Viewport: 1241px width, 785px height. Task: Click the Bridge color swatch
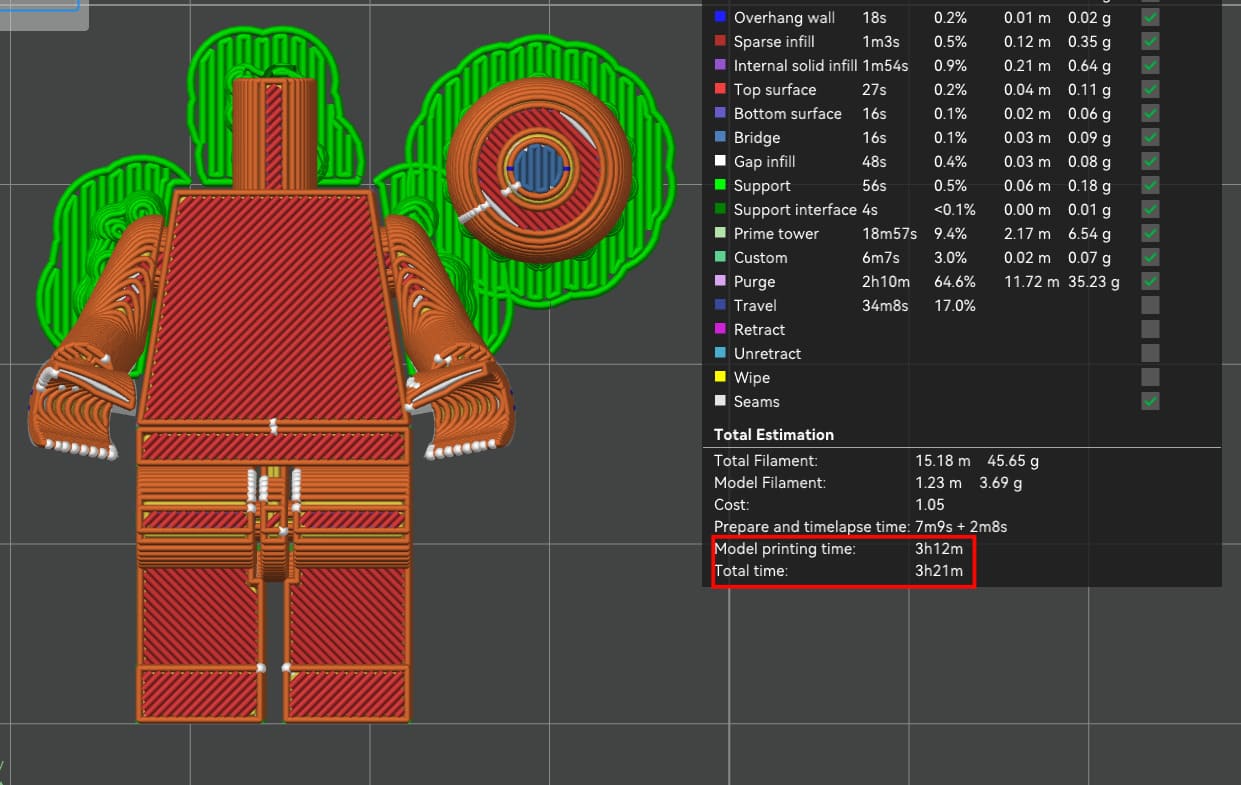720,137
